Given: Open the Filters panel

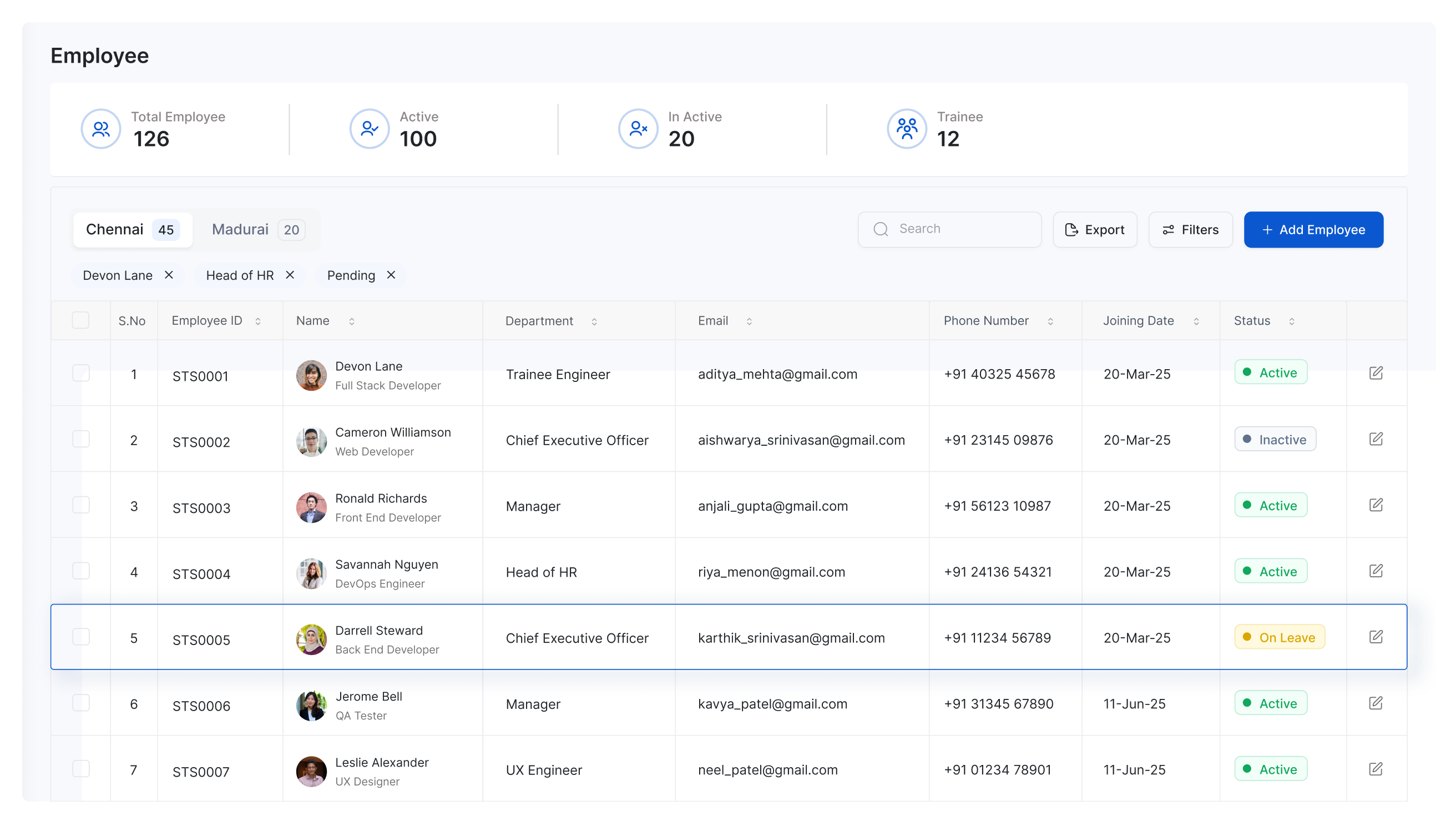Looking at the screenshot, I should tap(1190, 230).
